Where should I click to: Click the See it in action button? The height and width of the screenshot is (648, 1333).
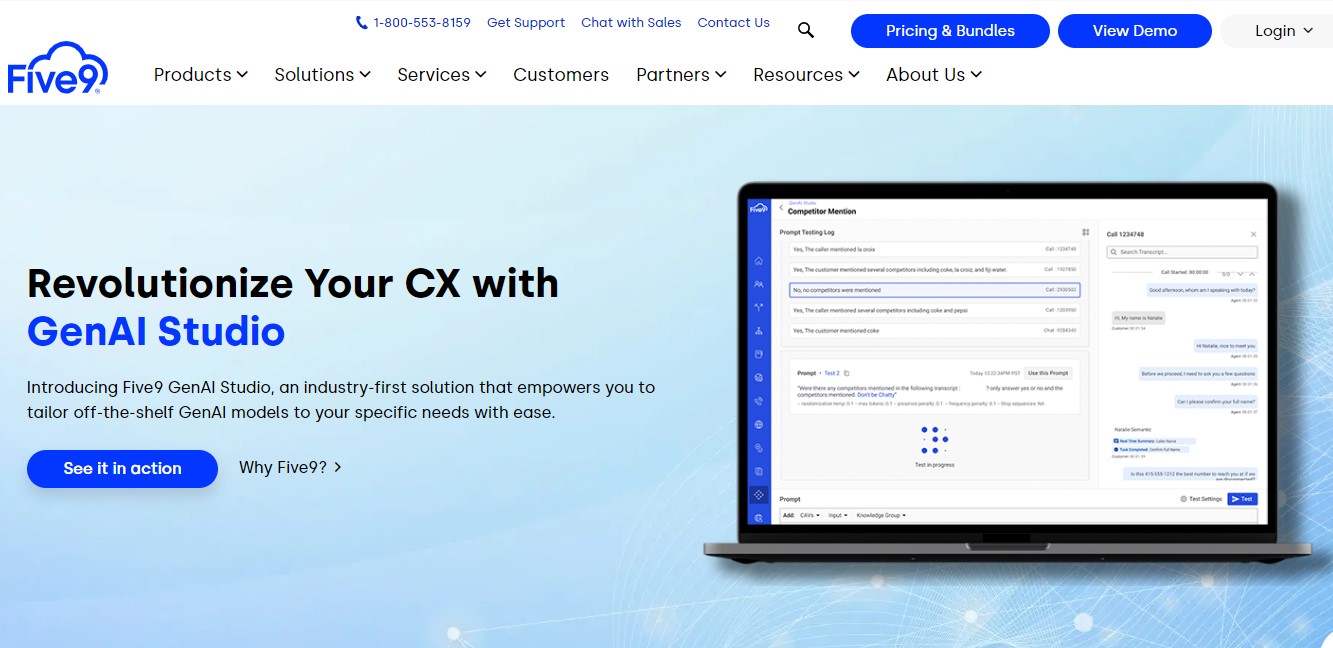(x=122, y=469)
